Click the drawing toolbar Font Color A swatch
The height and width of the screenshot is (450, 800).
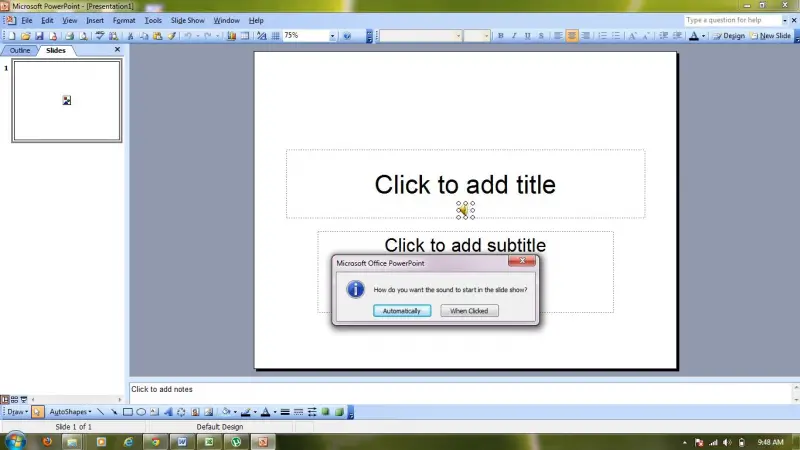(265, 412)
